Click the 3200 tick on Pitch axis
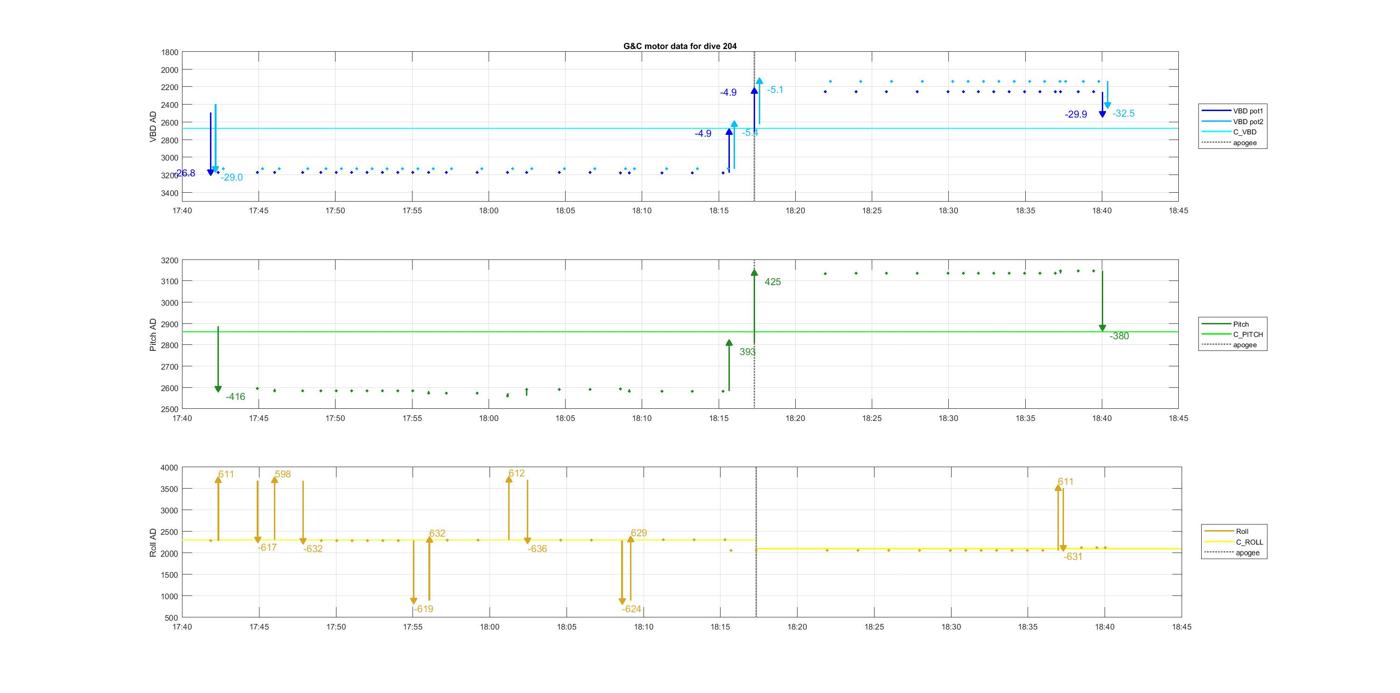 (170, 260)
